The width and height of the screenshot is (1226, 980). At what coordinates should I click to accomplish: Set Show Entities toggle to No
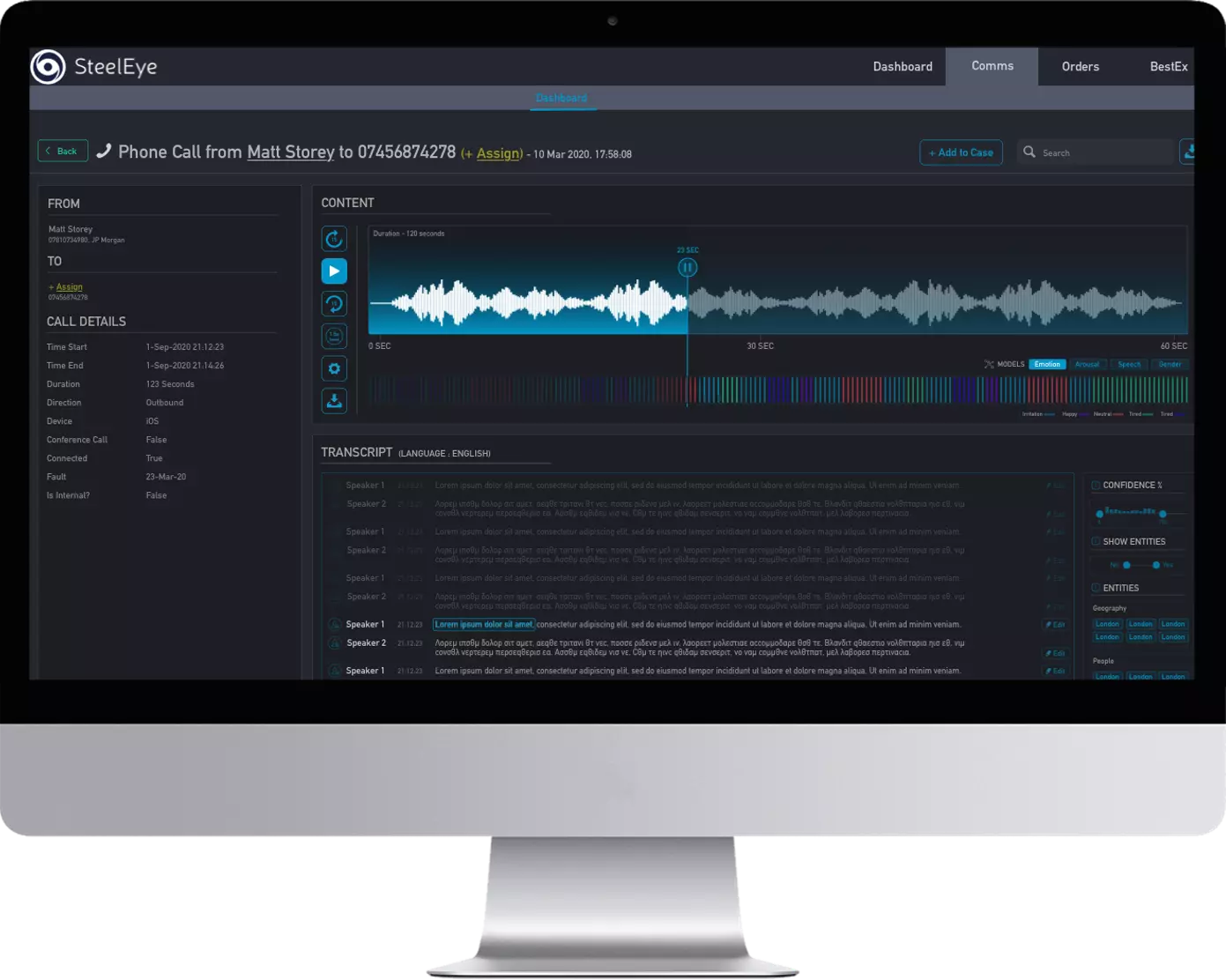[x=1126, y=565]
